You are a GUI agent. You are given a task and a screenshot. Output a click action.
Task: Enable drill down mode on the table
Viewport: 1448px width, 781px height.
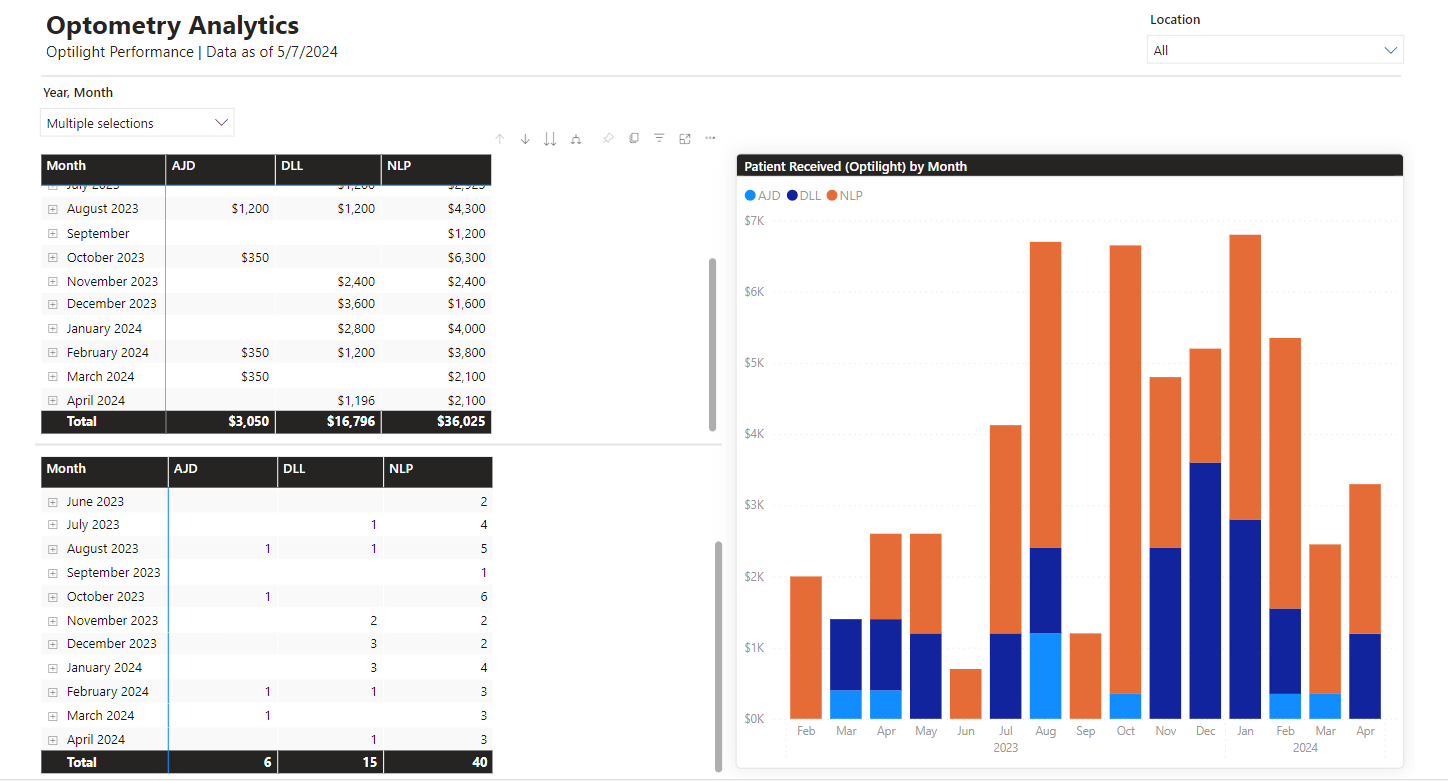[524, 138]
